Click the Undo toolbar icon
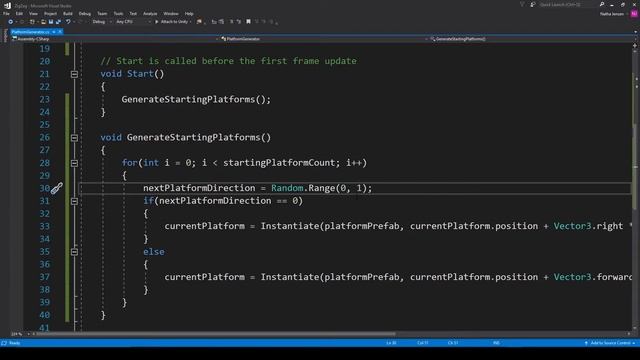640x360 pixels. tap(68, 22)
